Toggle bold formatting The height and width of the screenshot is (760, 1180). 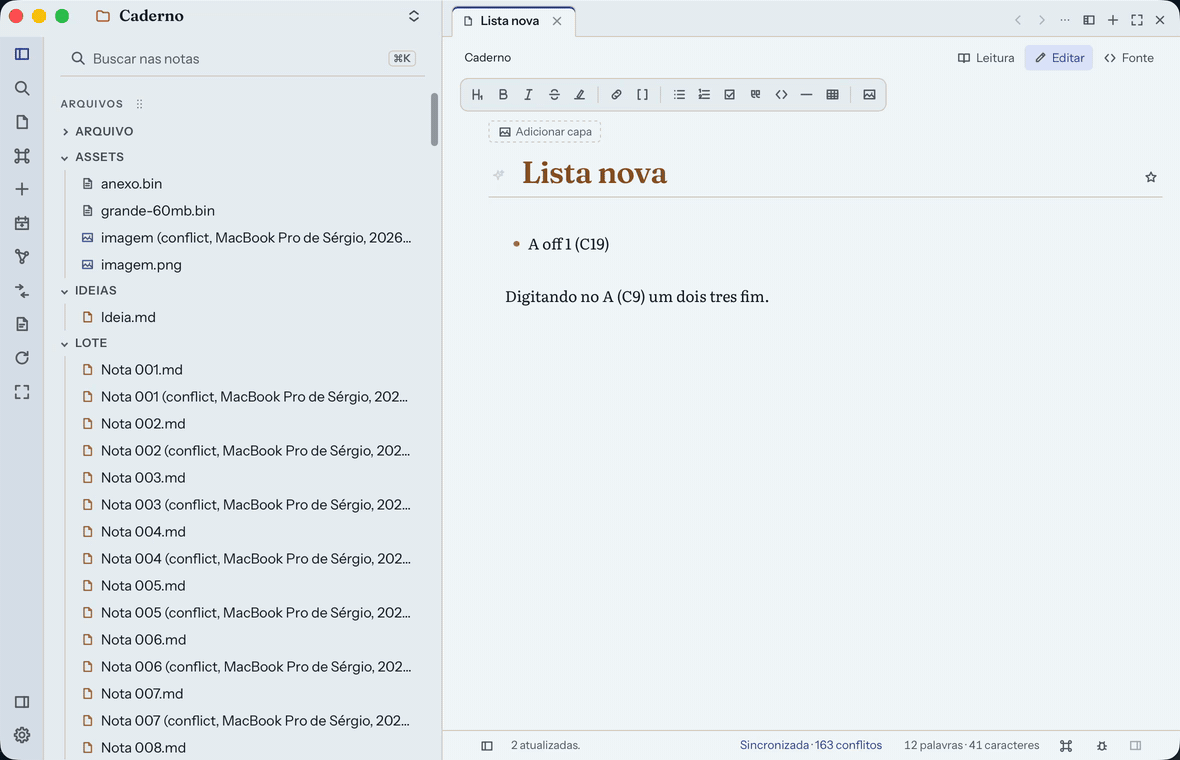coord(503,95)
